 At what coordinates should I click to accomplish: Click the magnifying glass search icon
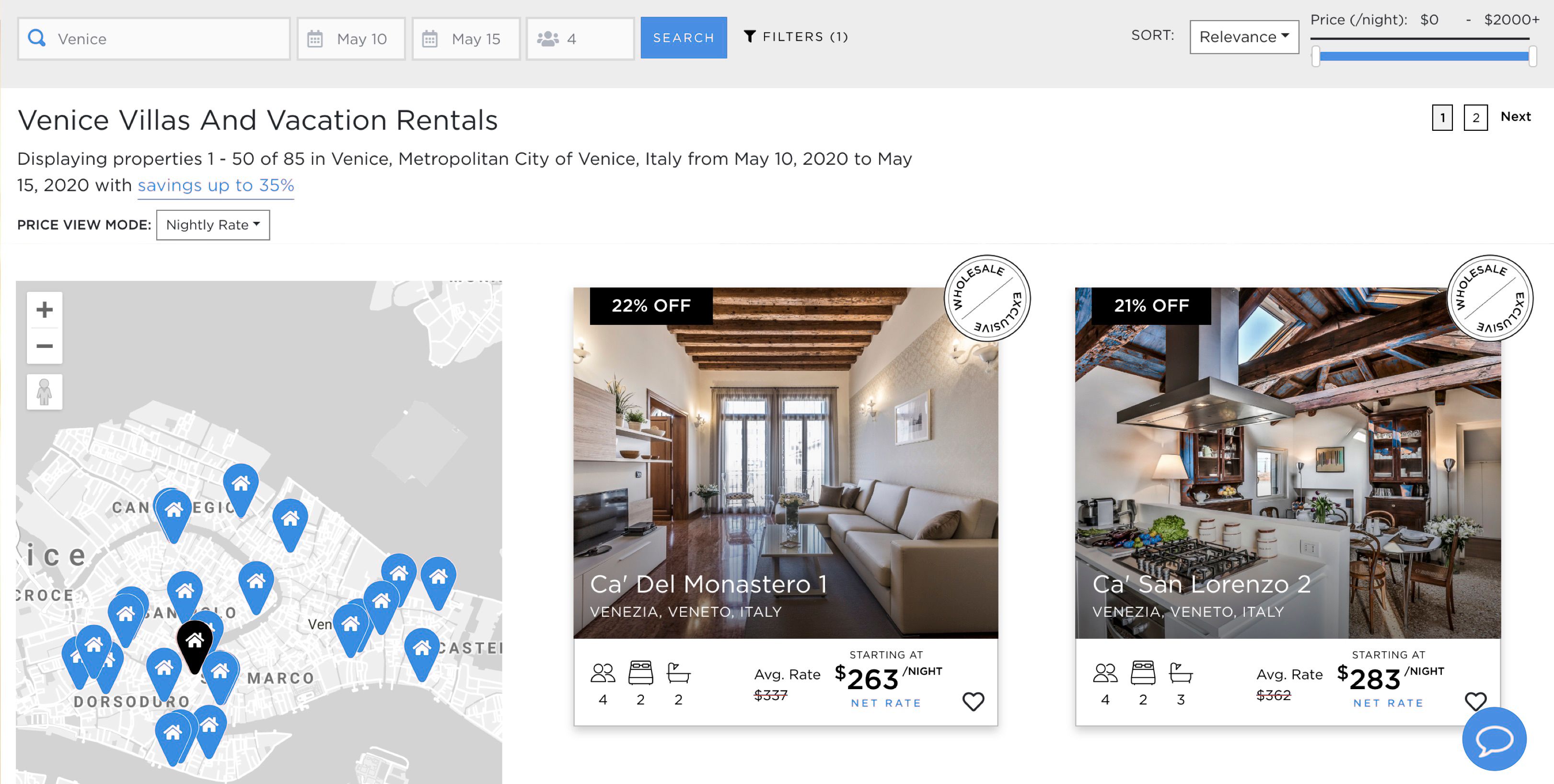[37, 38]
